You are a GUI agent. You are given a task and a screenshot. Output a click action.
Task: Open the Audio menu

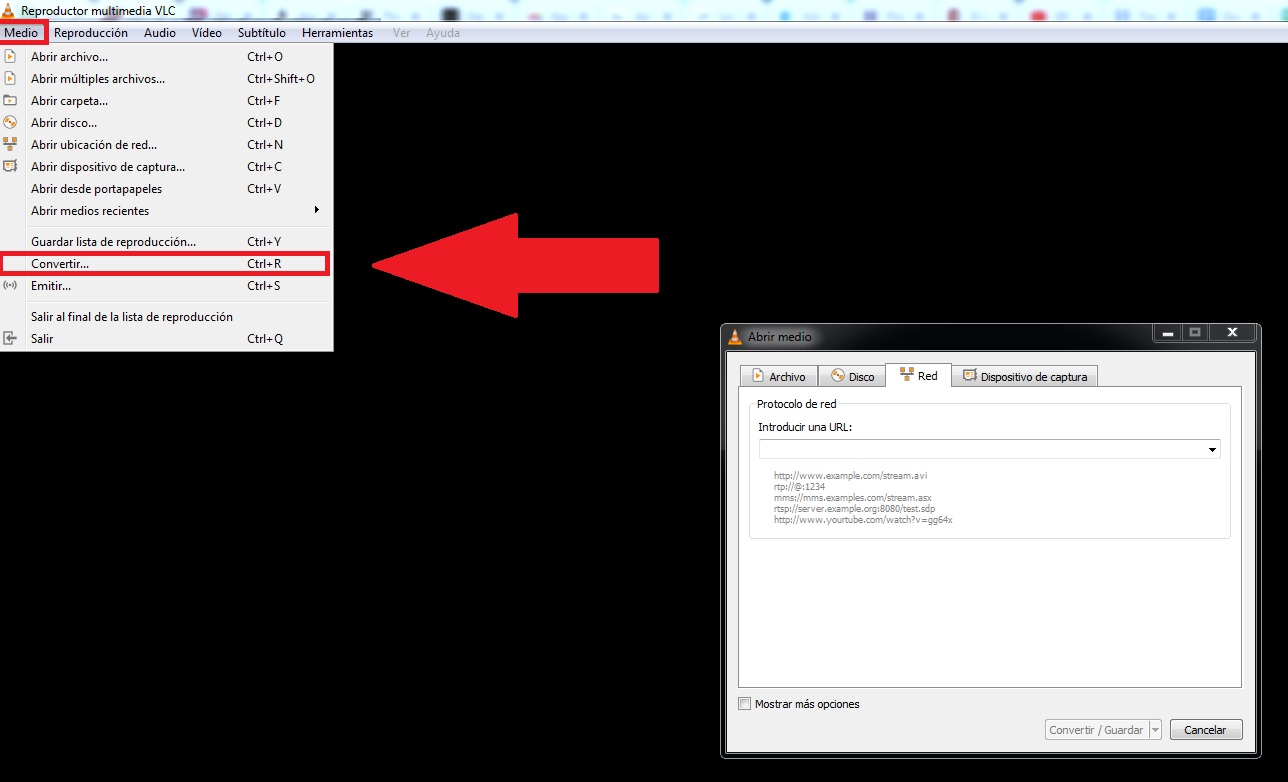(x=160, y=33)
